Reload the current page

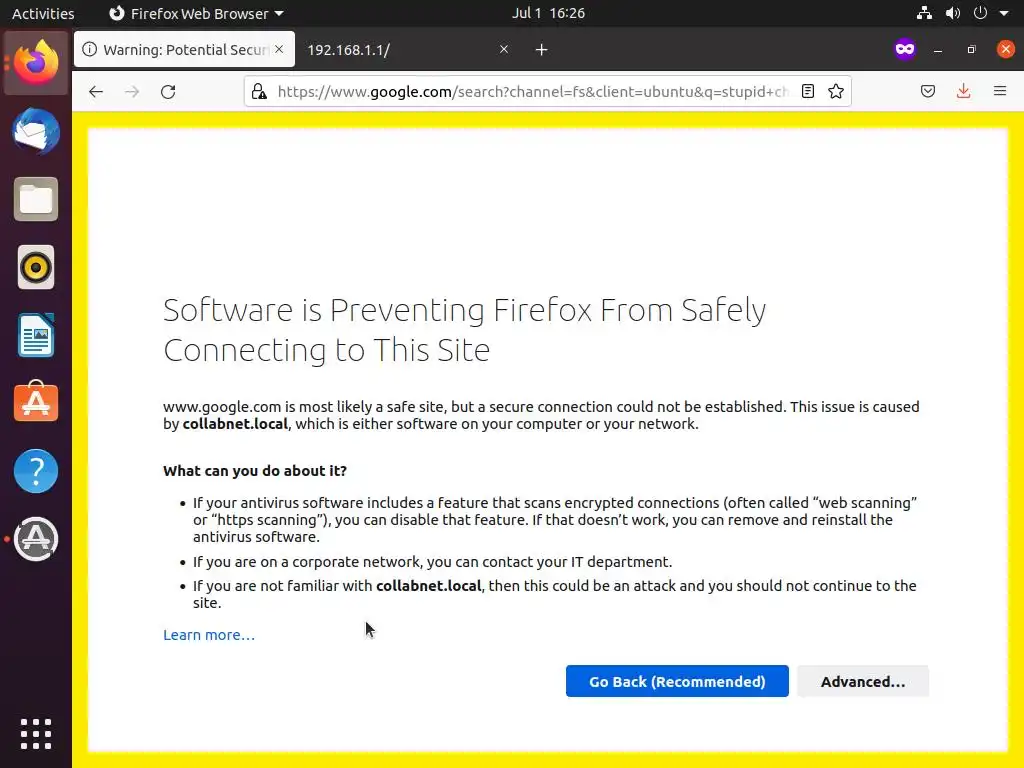[x=168, y=92]
